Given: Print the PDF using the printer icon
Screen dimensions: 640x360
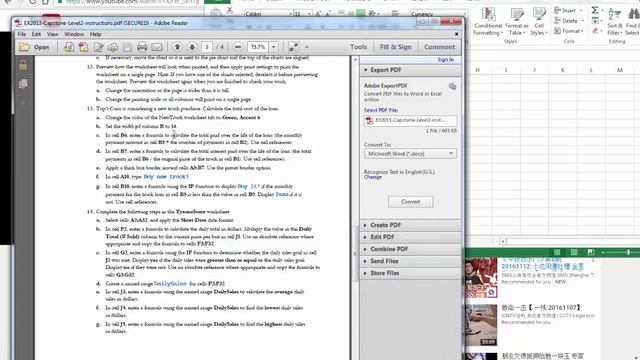Looking at the screenshot, I should pos(142,47).
